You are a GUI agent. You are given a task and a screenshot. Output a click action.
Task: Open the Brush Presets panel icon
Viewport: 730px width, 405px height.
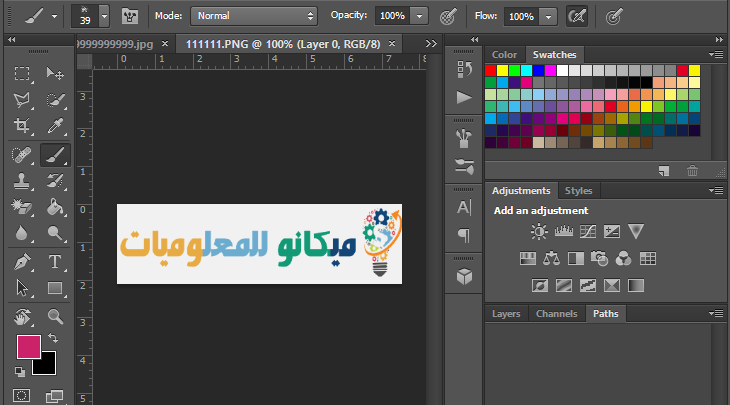tap(464, 138)
